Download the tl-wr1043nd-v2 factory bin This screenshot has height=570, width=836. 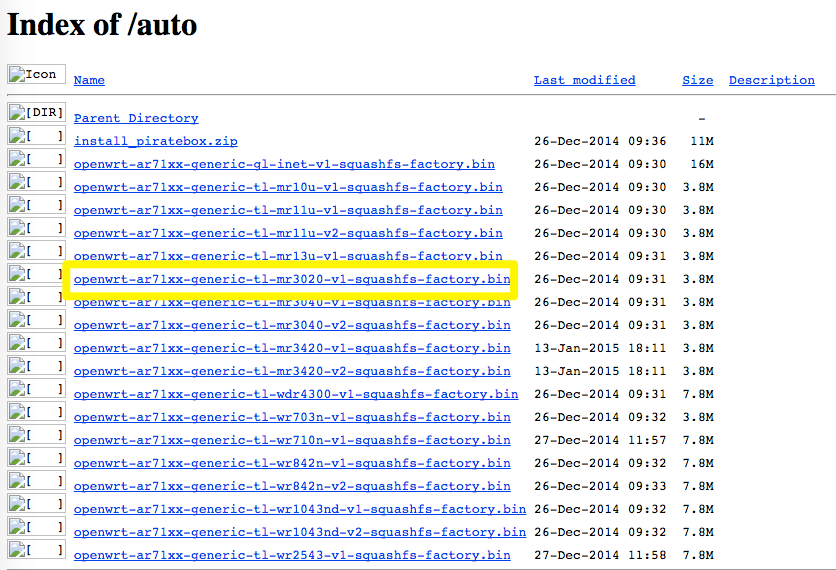click(x=300, y=531)
